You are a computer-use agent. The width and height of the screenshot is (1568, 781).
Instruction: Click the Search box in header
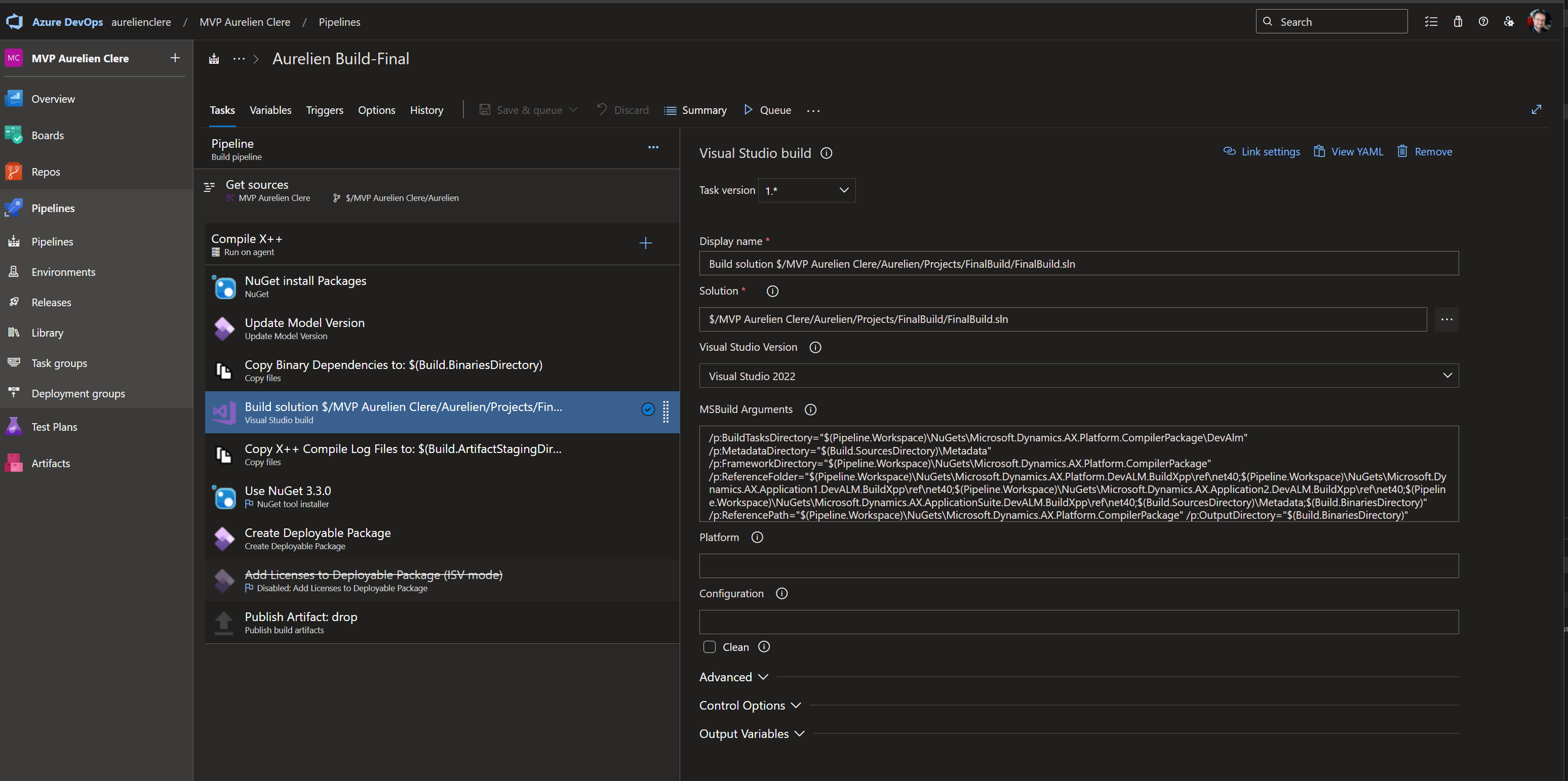coord(1332,22)
